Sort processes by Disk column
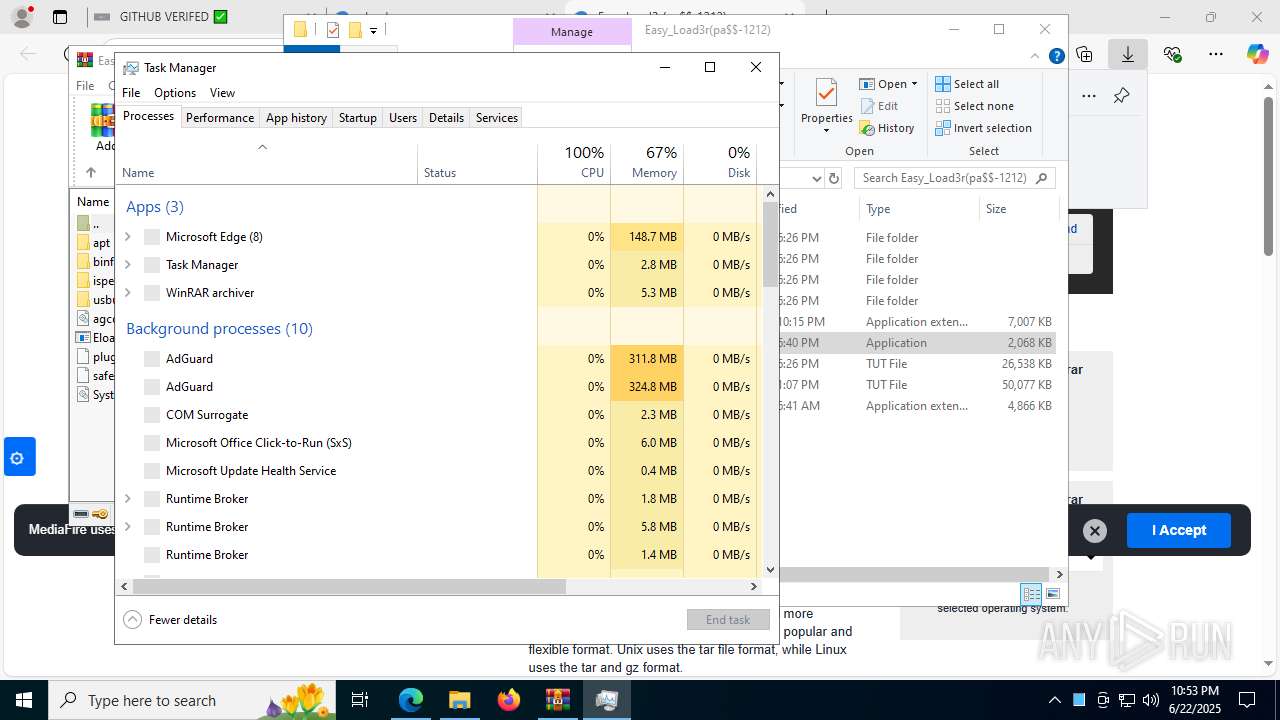This screenshot has height=720, width=1280. 720,162
